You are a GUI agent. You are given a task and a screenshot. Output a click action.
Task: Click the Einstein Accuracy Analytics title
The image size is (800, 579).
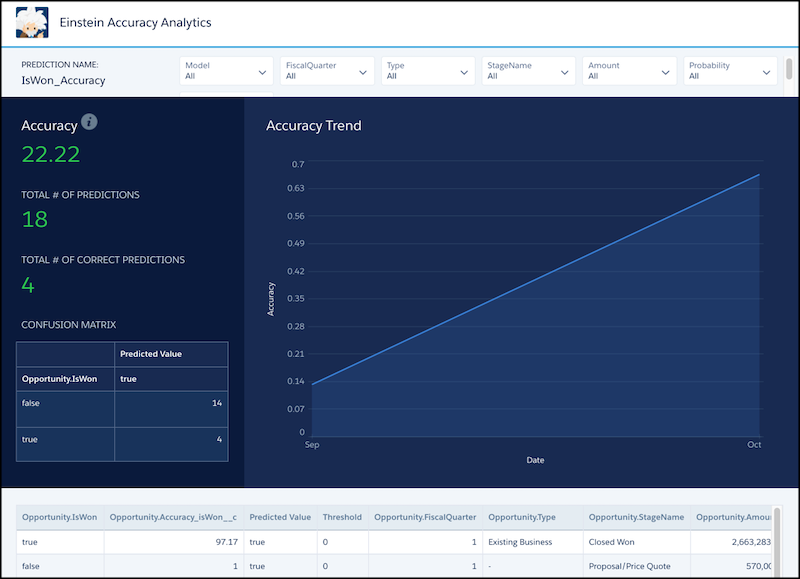pyautogui.click(x=135, y=22)
